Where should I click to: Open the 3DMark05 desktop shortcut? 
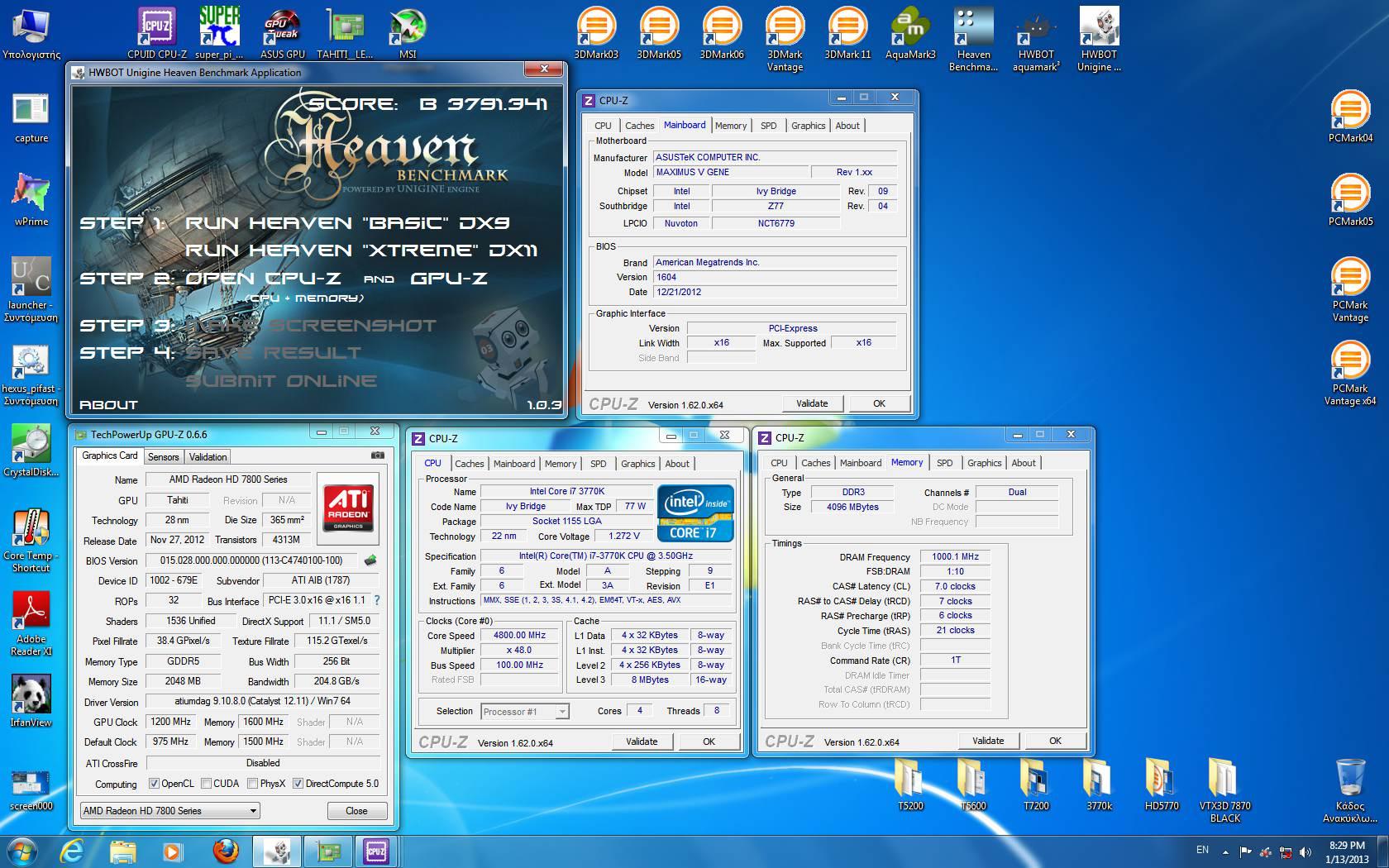(x=659, y=33)
